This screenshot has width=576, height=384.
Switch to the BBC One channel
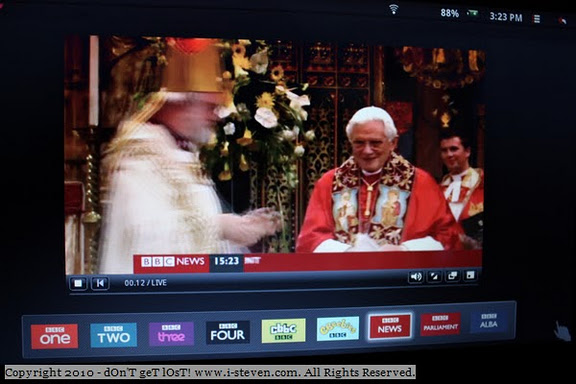tap(54, 336)
